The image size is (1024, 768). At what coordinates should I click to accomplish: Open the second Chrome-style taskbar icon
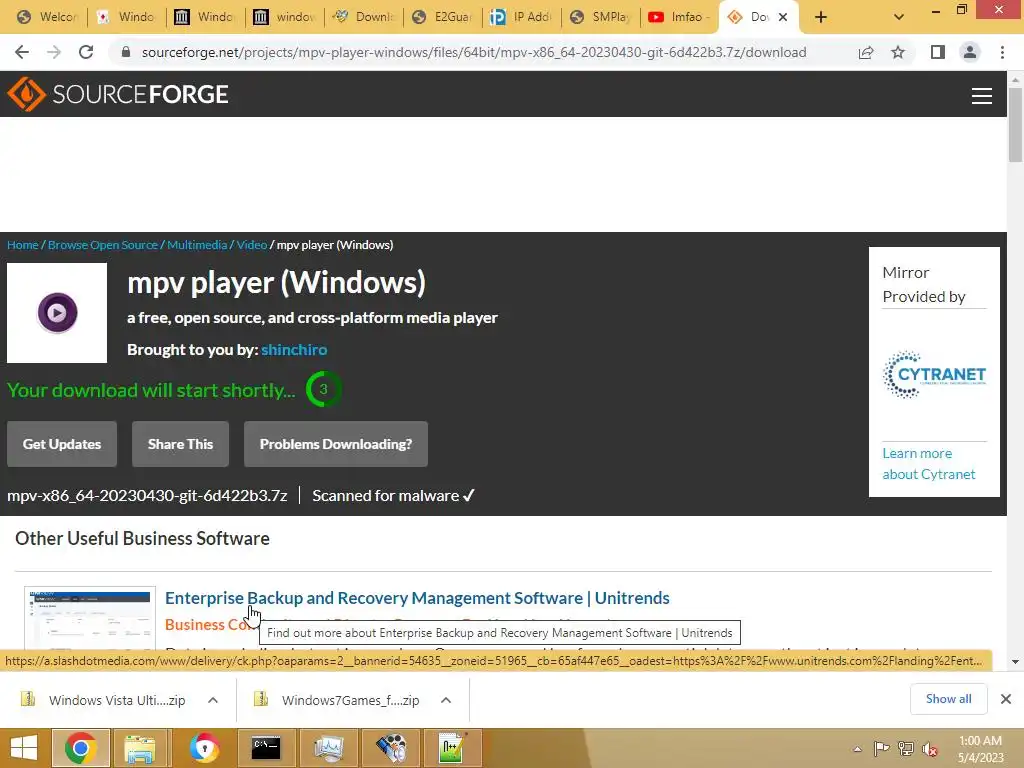pyautogui.click(x=204, y=748)
